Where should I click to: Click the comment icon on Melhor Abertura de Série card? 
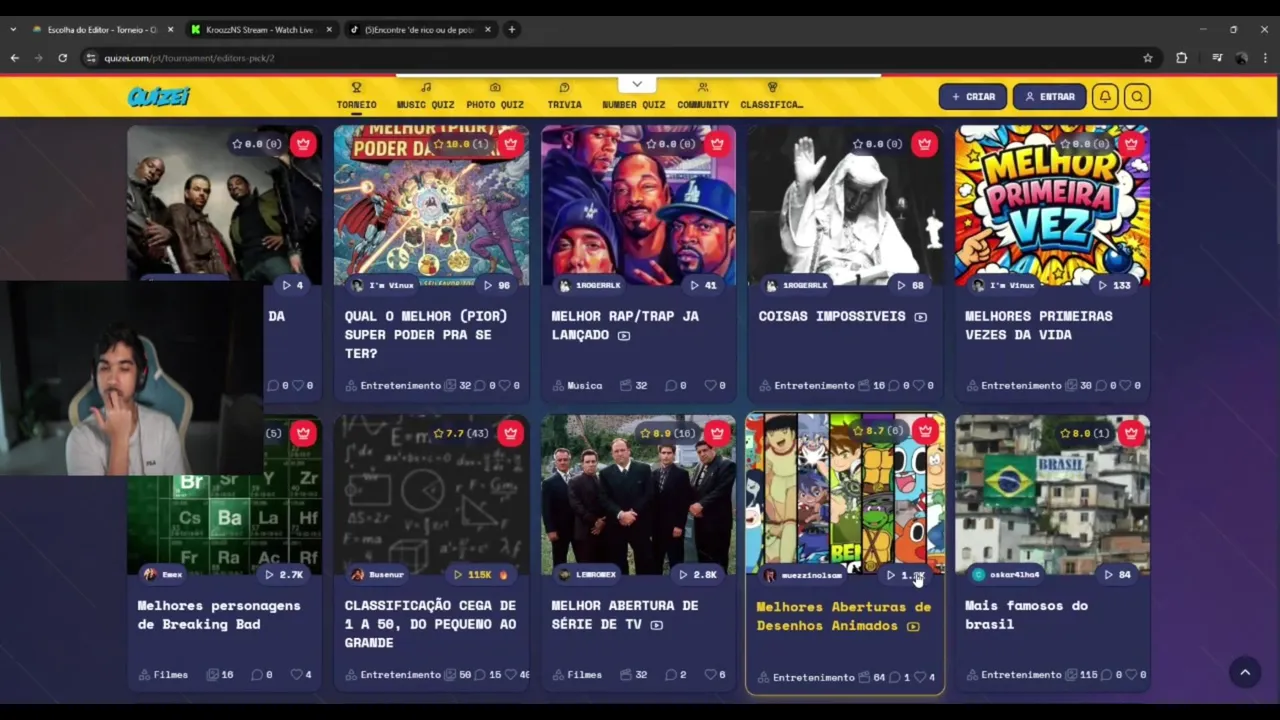click(670, 674)
